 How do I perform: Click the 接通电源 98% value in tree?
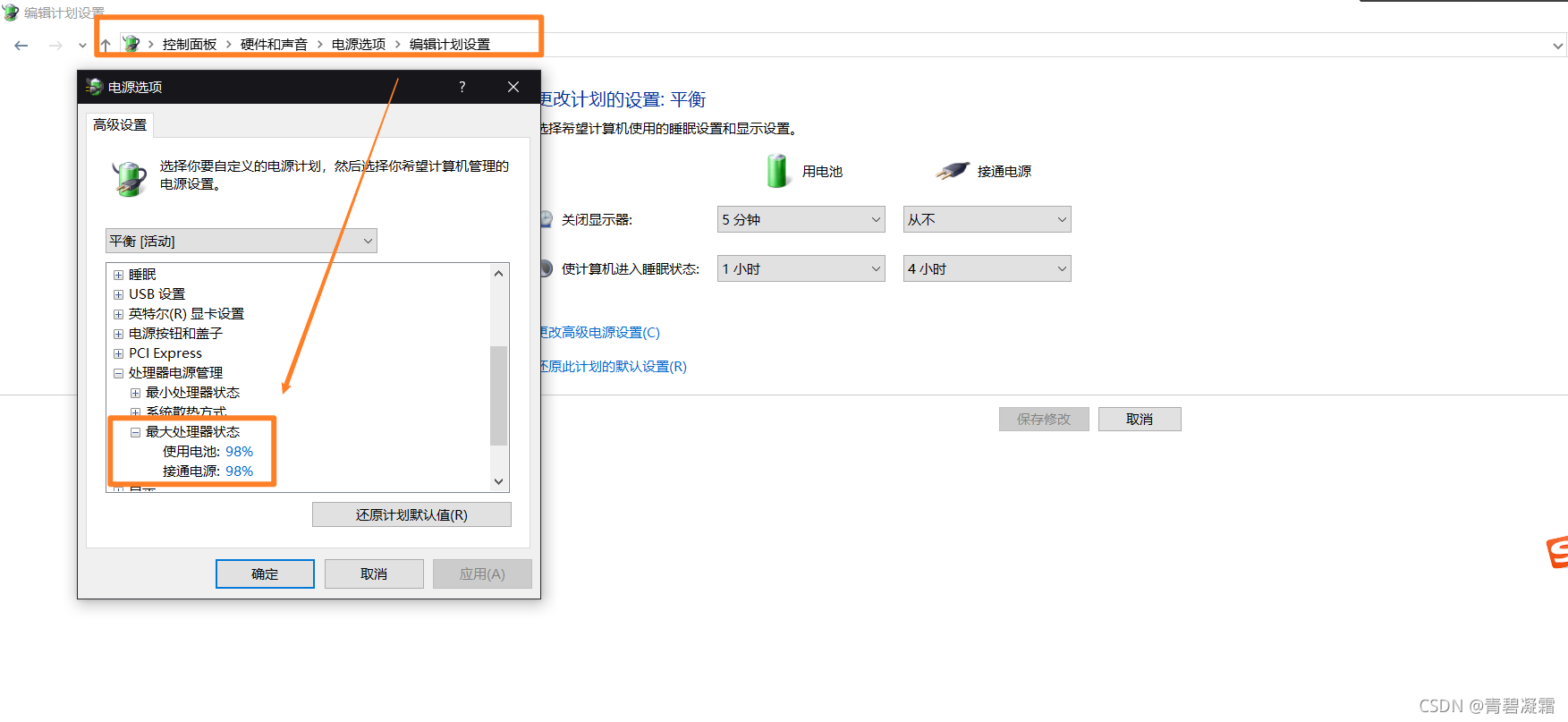point(239,471)
